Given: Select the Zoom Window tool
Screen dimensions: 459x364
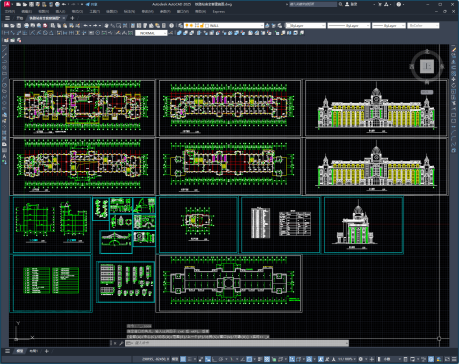Looking at the screenshot, I should tap(119, 25).
